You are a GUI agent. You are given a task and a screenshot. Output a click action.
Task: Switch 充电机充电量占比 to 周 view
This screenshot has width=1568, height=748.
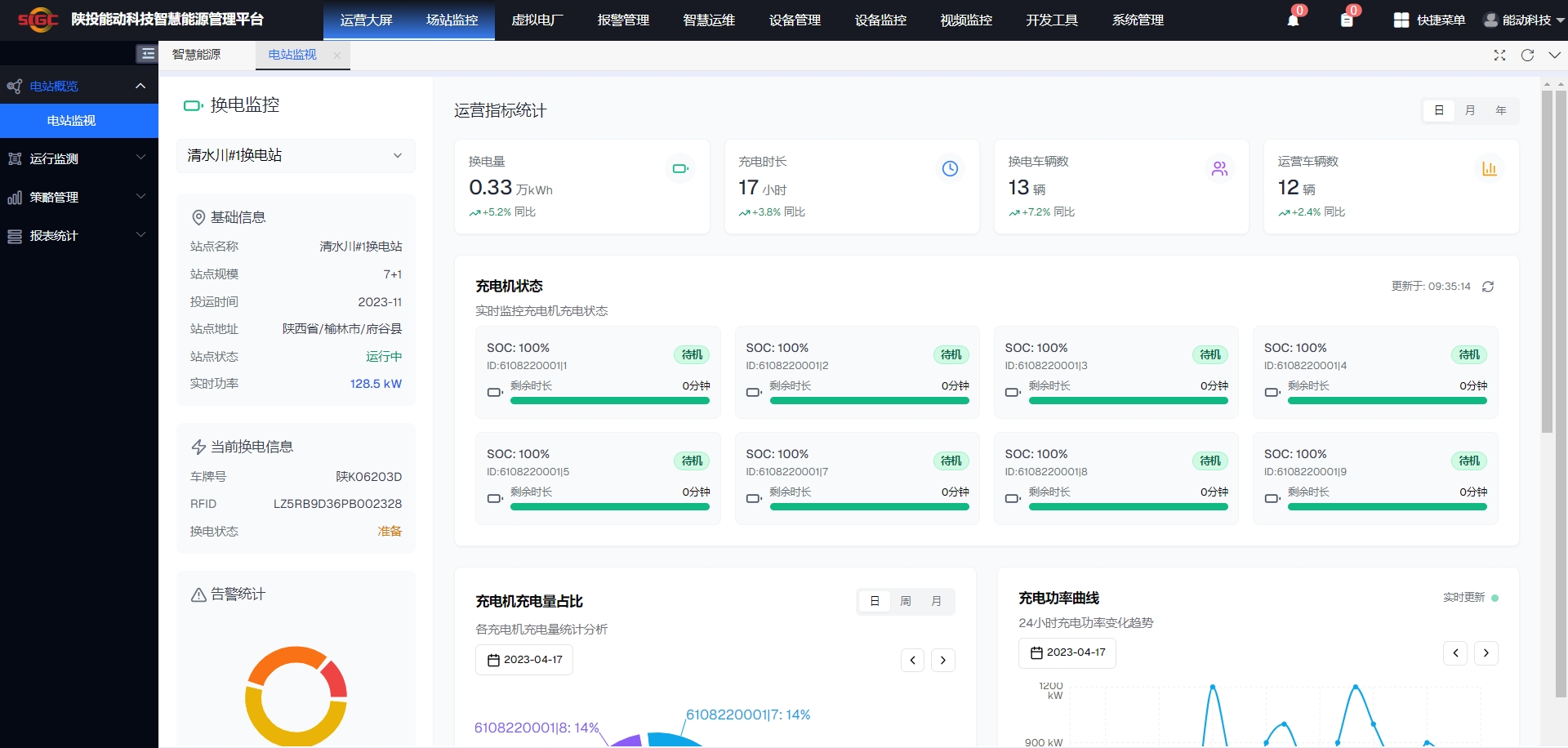905,601
